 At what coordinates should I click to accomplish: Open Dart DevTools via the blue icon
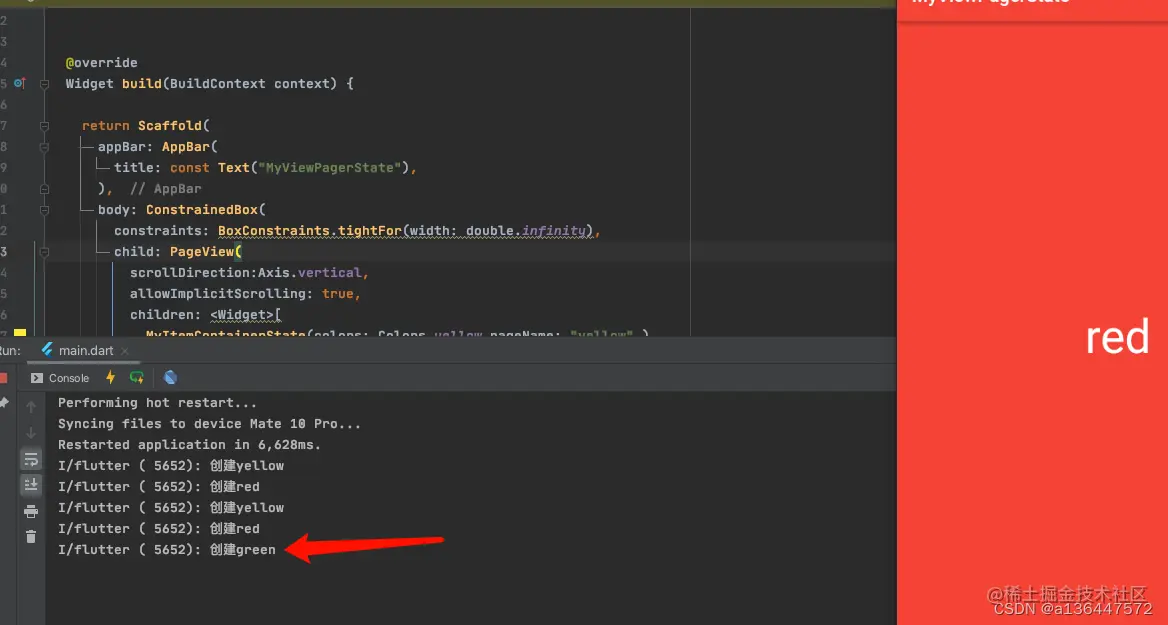point(170,378)
